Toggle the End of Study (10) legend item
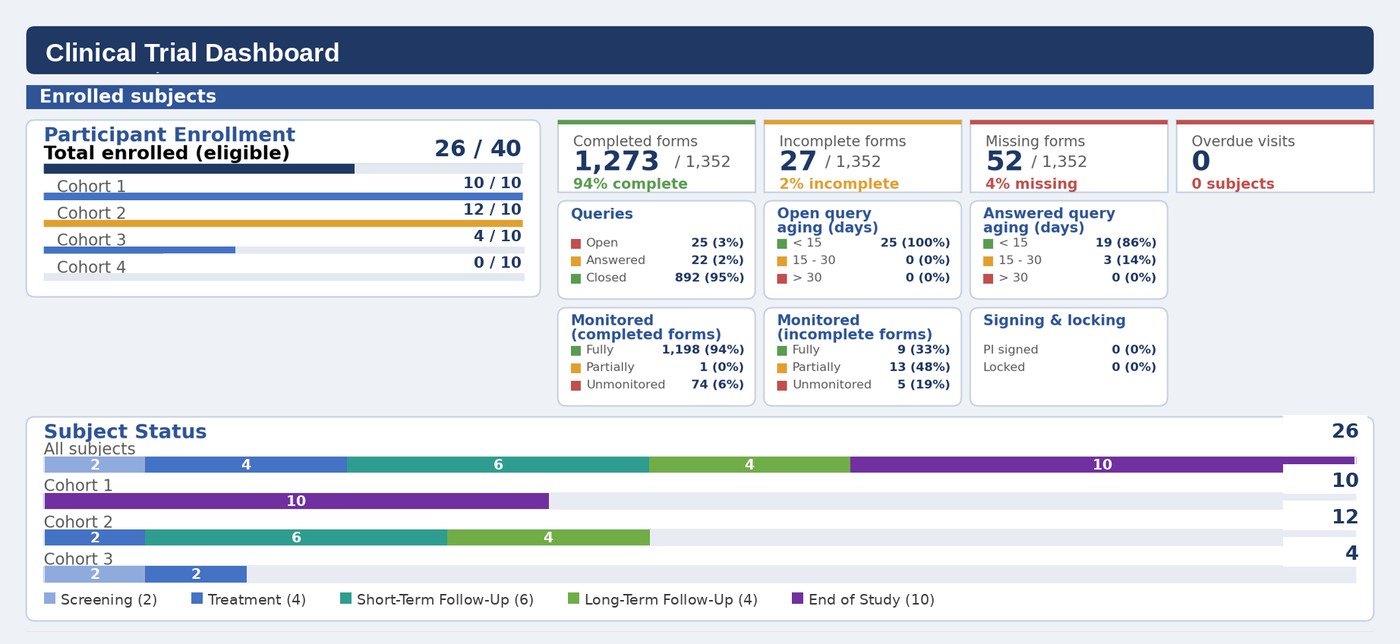Image resolution: width=1400 pixels, height=644 pixels. pos(863,599)
